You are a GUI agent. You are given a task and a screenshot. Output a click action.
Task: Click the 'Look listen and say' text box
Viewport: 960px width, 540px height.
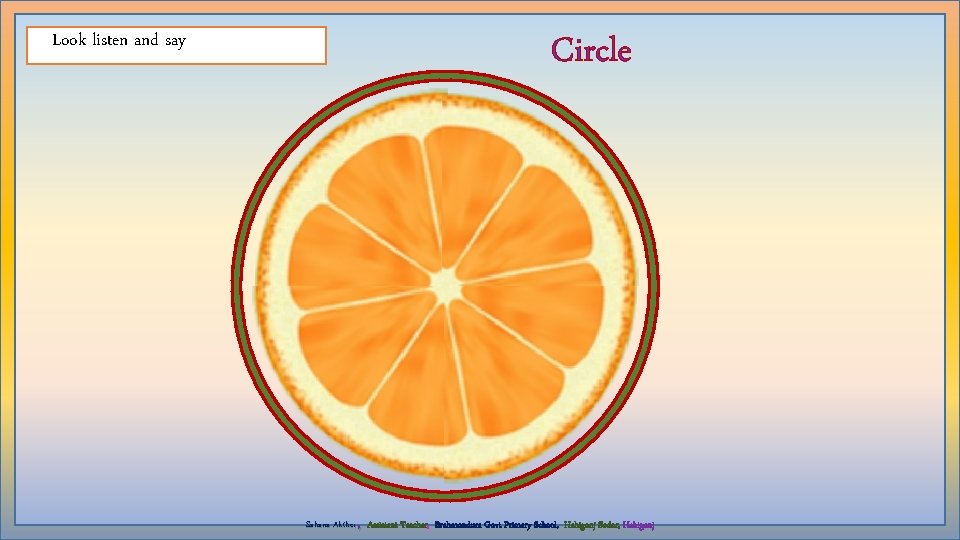click(x=176, y=45)
